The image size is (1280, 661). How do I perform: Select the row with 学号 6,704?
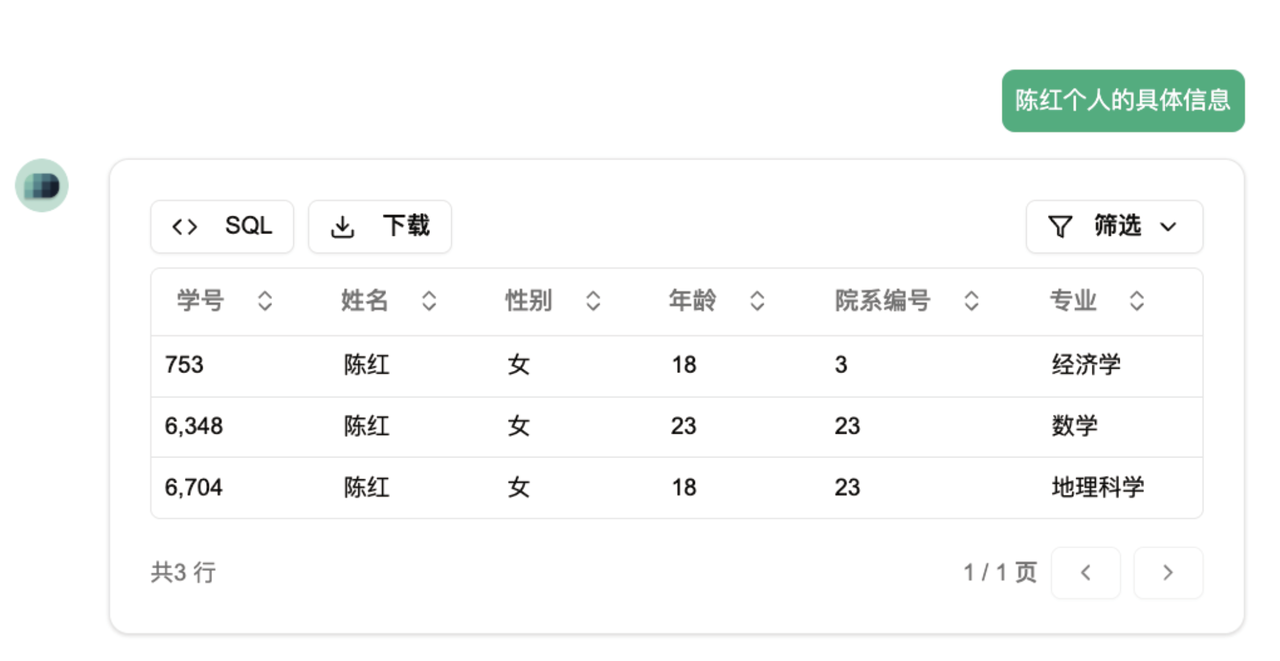pyautogui.click(x=194, y=488)
